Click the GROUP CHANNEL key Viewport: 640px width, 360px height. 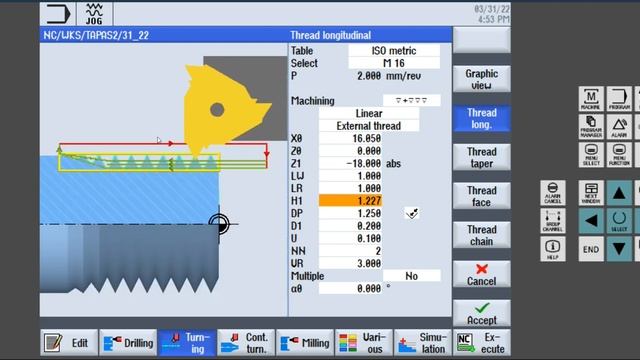(553, 221)
